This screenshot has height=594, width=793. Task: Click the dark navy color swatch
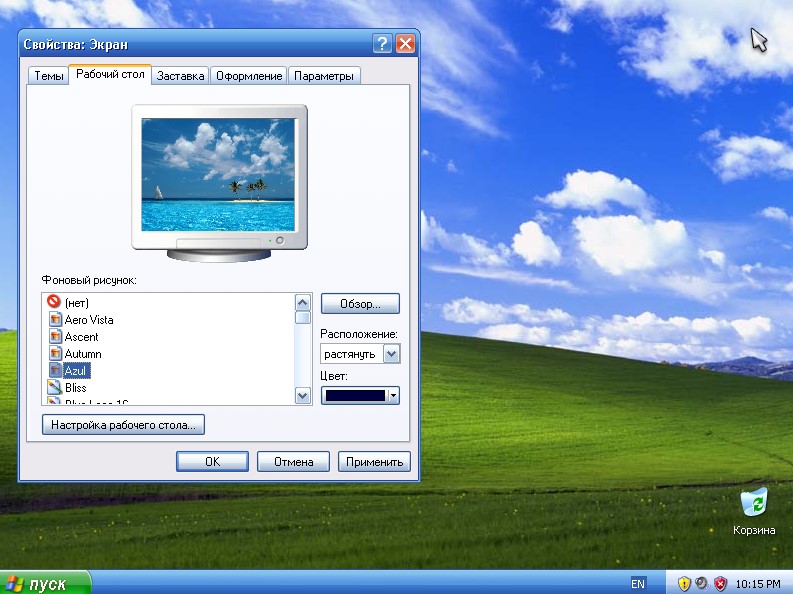(x=355, y=395)
